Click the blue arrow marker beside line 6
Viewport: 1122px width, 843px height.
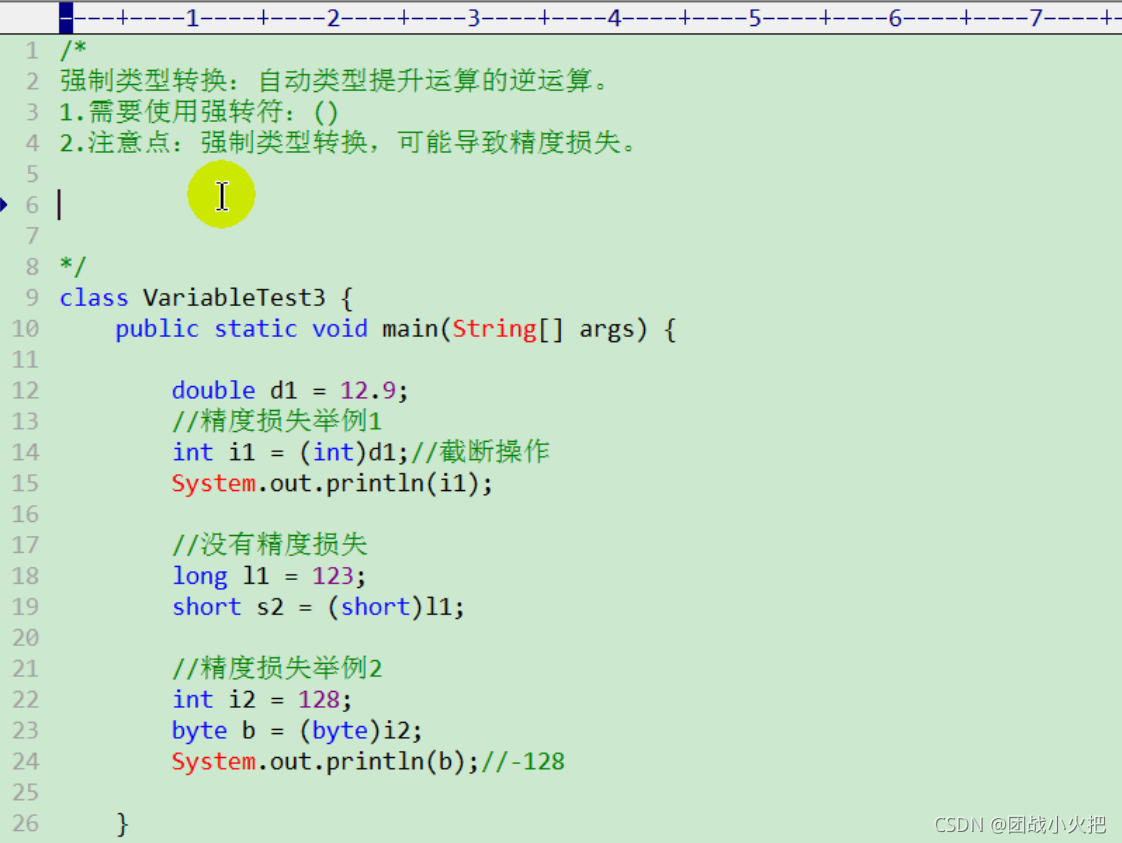pyautogui.click(x=7, y=204)
